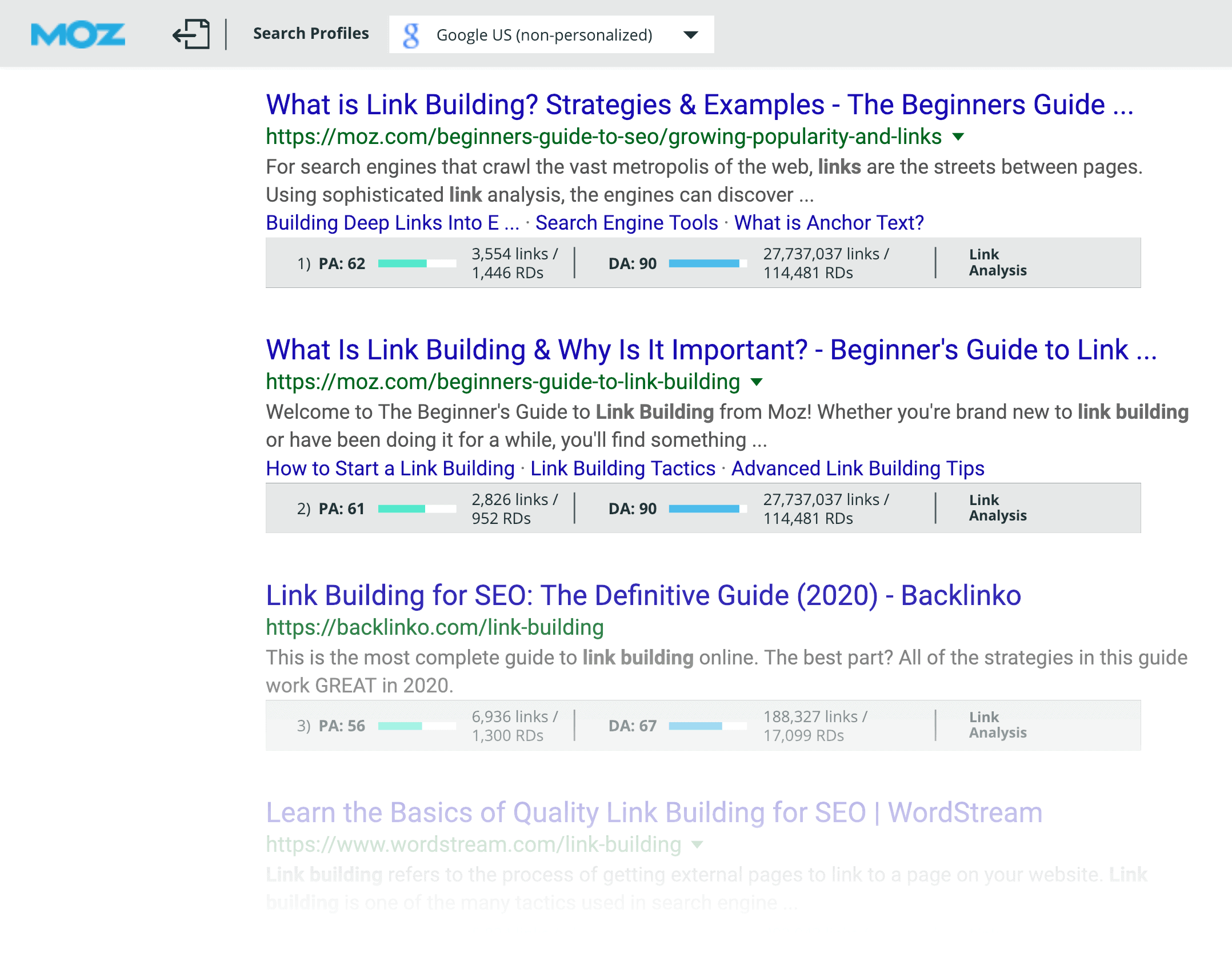
Task: Open the Backlinko Definitive Guide result
Action: [x=643, y=595]
